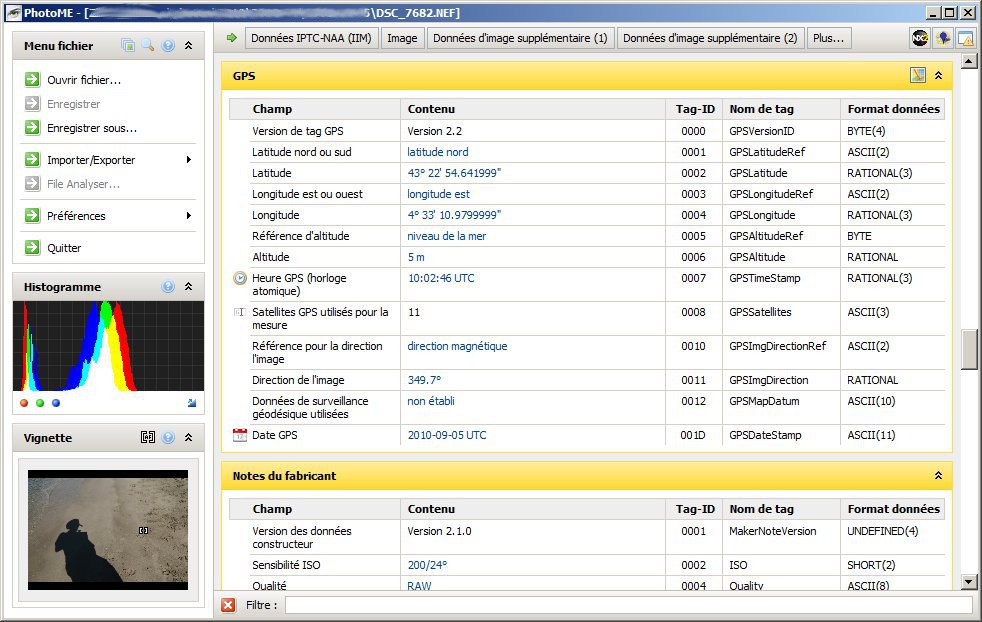Click the focus-point icon in Vignette header
Screen dimensions: 982x622
click(x=148, y=438)
